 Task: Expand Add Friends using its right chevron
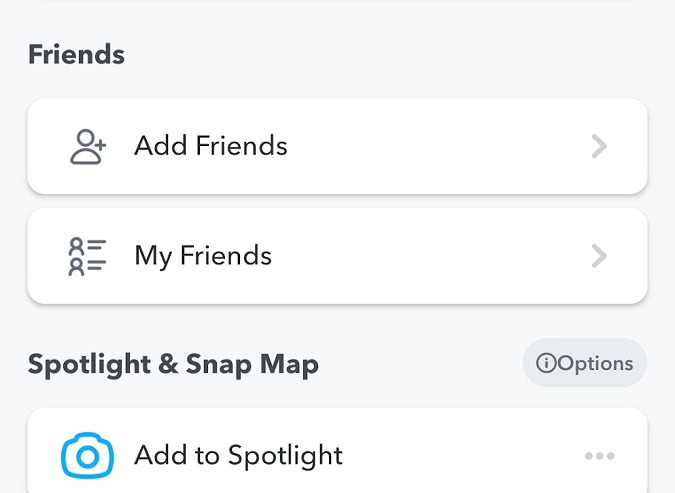tap(599, 146)
